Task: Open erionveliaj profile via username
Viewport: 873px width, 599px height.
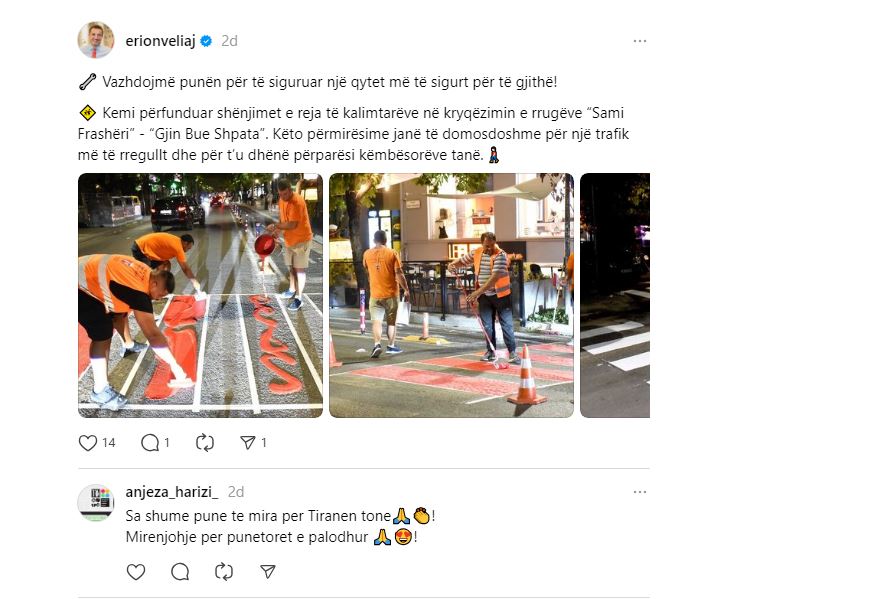Action: [x=160, y=41]
